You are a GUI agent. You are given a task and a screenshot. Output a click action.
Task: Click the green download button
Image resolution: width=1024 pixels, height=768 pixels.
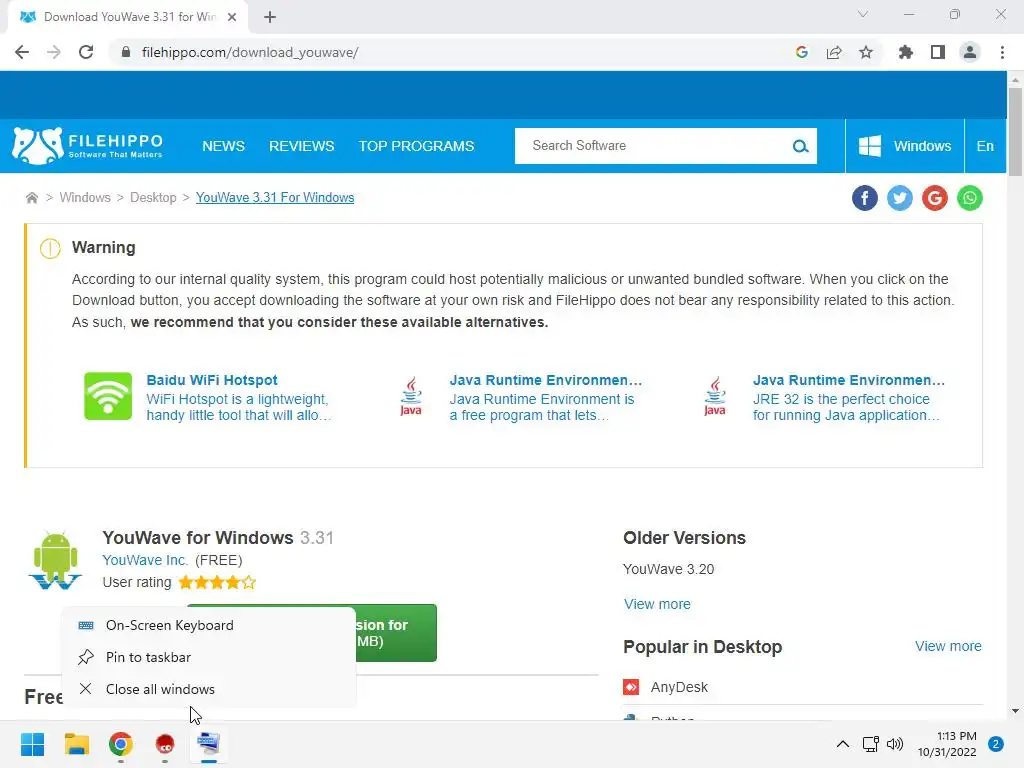coord(396,633)
